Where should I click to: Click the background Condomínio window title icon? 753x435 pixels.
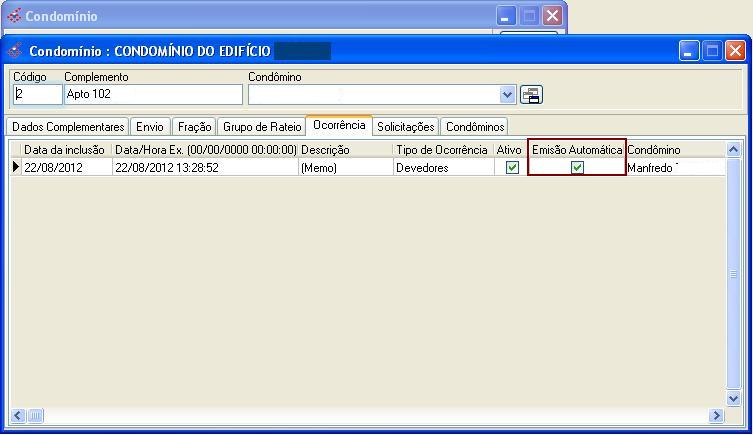click(14, 16)
